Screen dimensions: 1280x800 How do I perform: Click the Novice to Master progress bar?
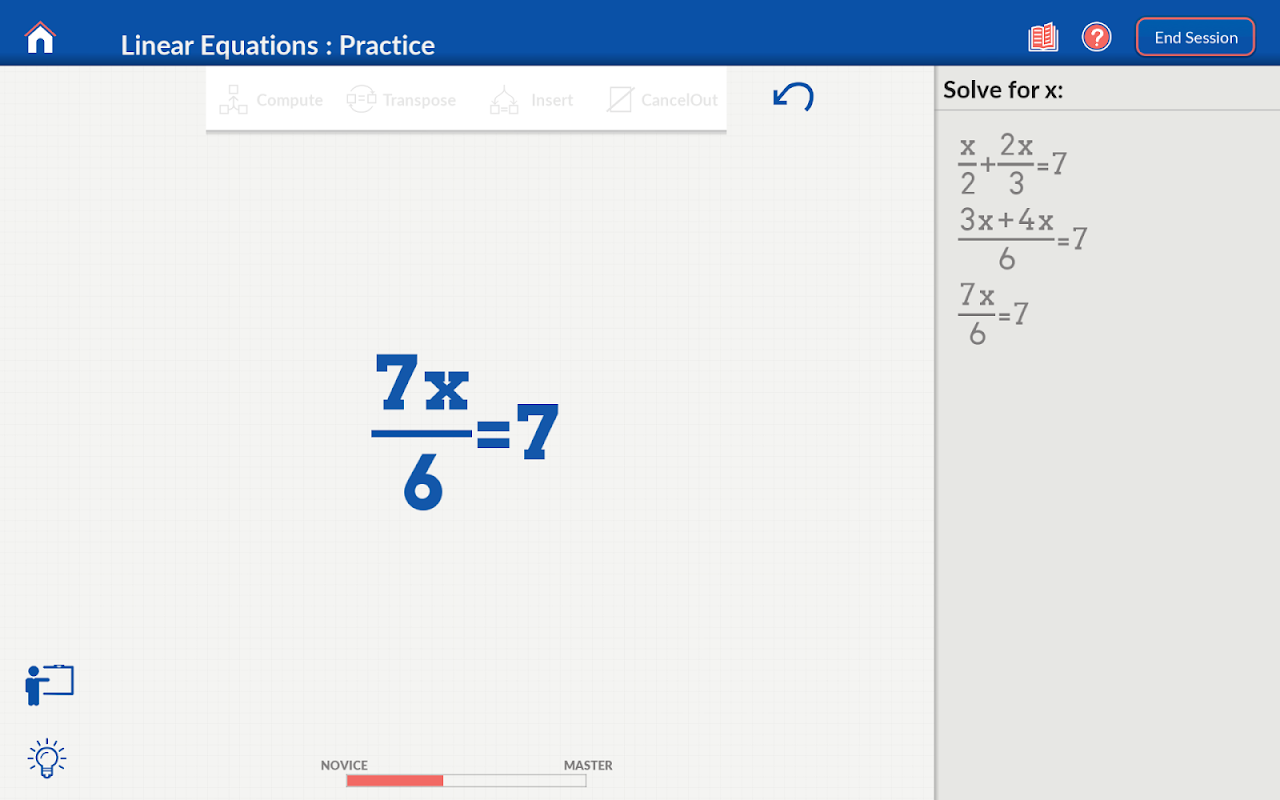(466, 780)
